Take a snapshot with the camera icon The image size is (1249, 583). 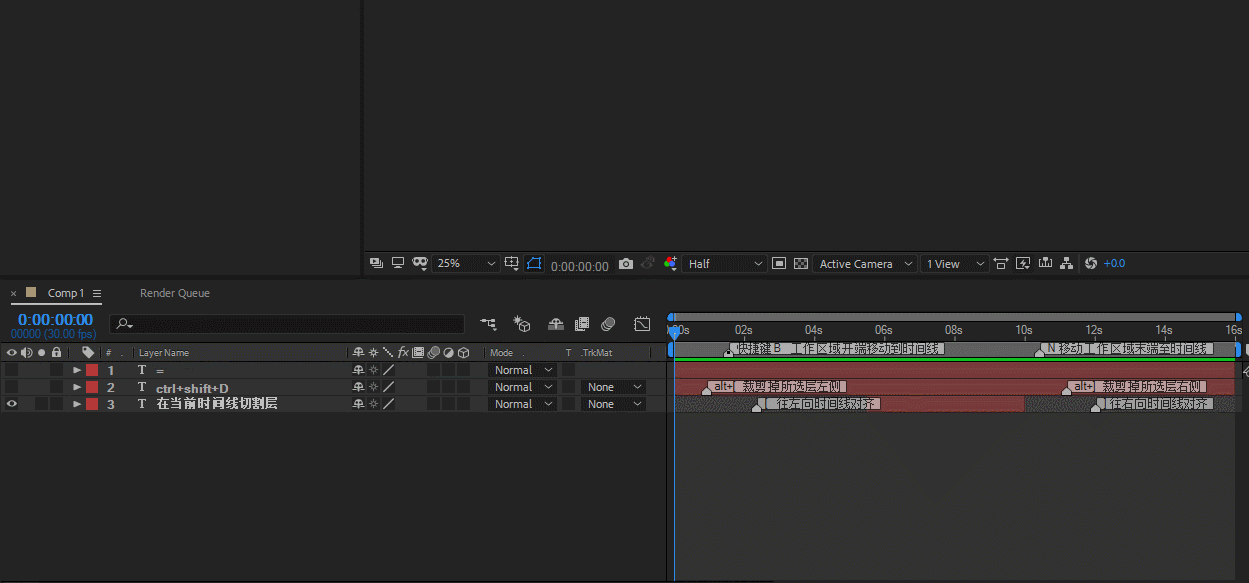626,264
